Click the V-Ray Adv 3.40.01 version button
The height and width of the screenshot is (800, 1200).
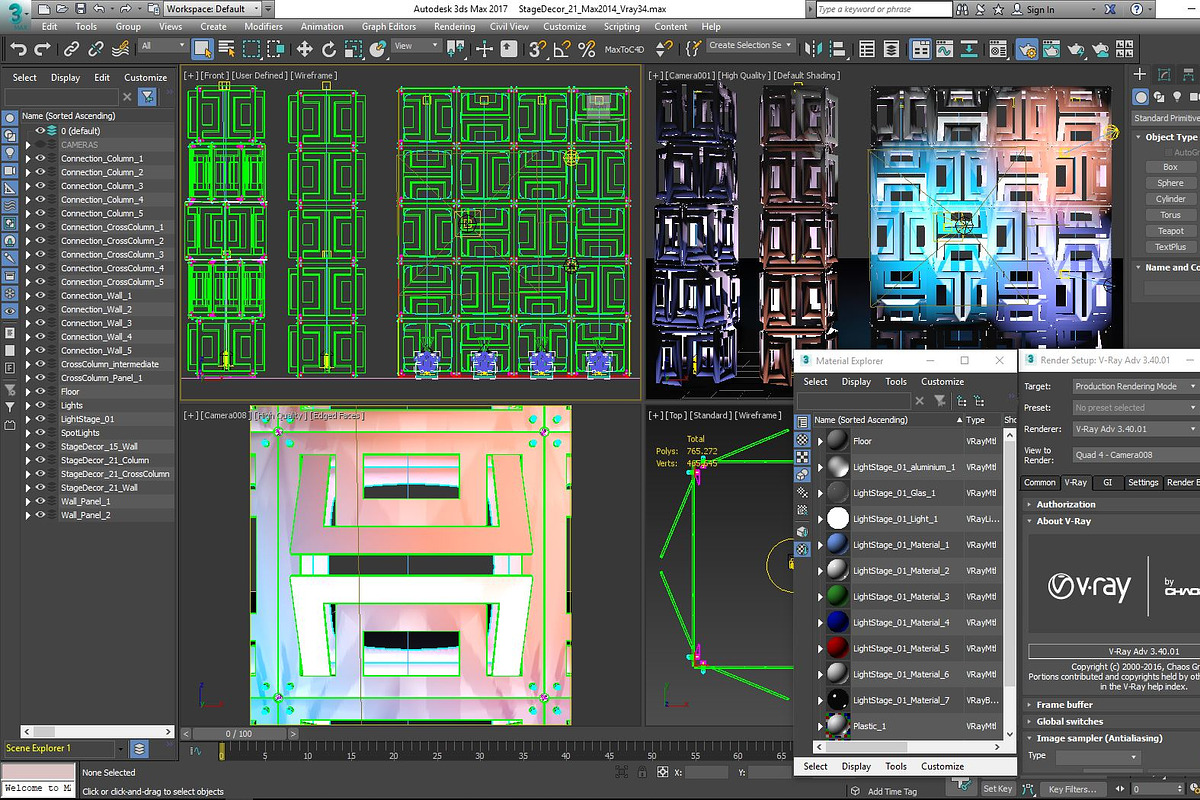coord(1114,651)
